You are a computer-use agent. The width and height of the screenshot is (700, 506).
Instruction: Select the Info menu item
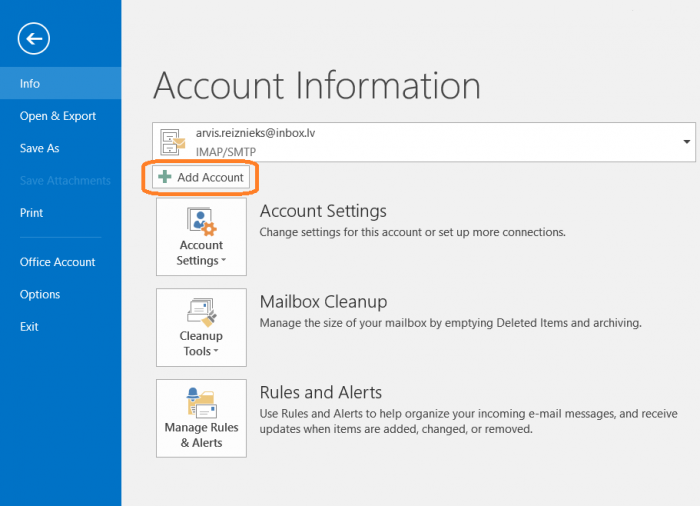tap(60, 84)
